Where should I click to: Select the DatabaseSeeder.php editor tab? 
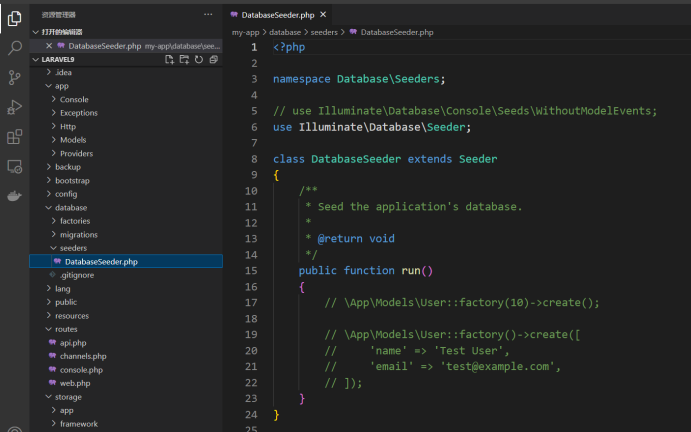(x=277, y=15)
